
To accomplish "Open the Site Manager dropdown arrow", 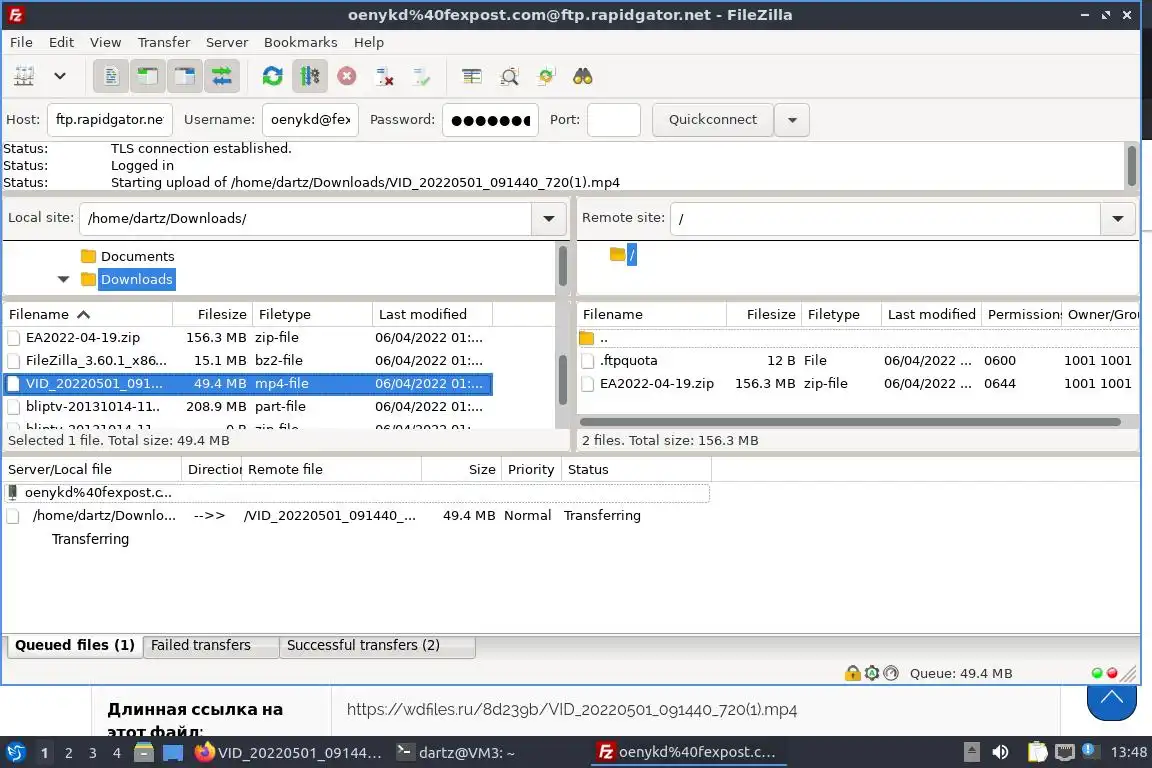I will pos(60,76).
